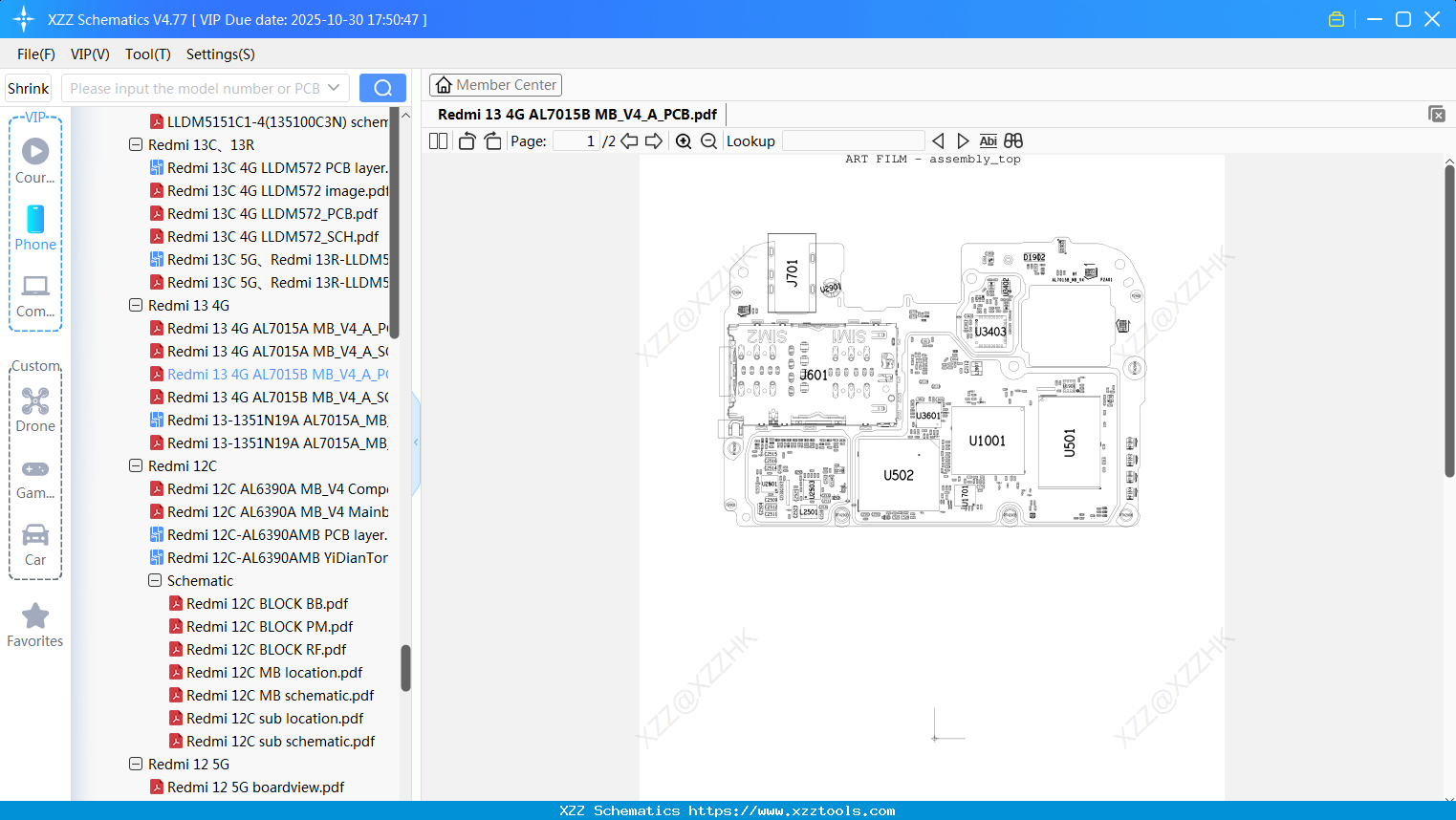Enable two-page view in the PDF toolbar
This screenshot has height=820, width=1456.
(x=437, y=140)
